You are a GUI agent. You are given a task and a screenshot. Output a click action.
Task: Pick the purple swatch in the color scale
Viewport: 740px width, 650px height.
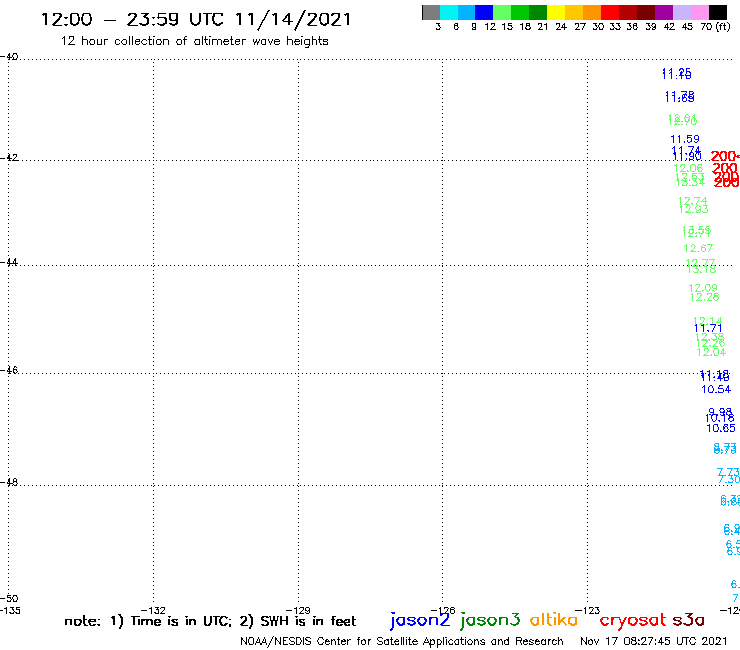664,12
